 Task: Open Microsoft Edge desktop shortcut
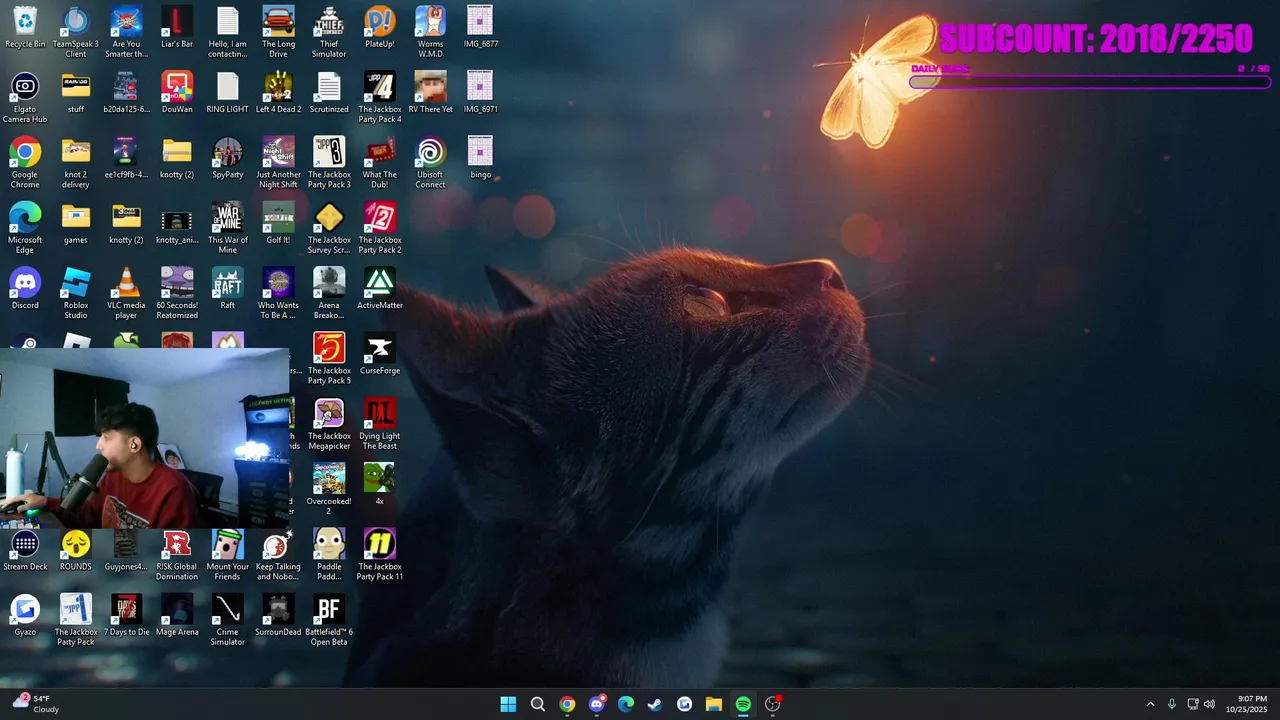(x=25, y=227)
